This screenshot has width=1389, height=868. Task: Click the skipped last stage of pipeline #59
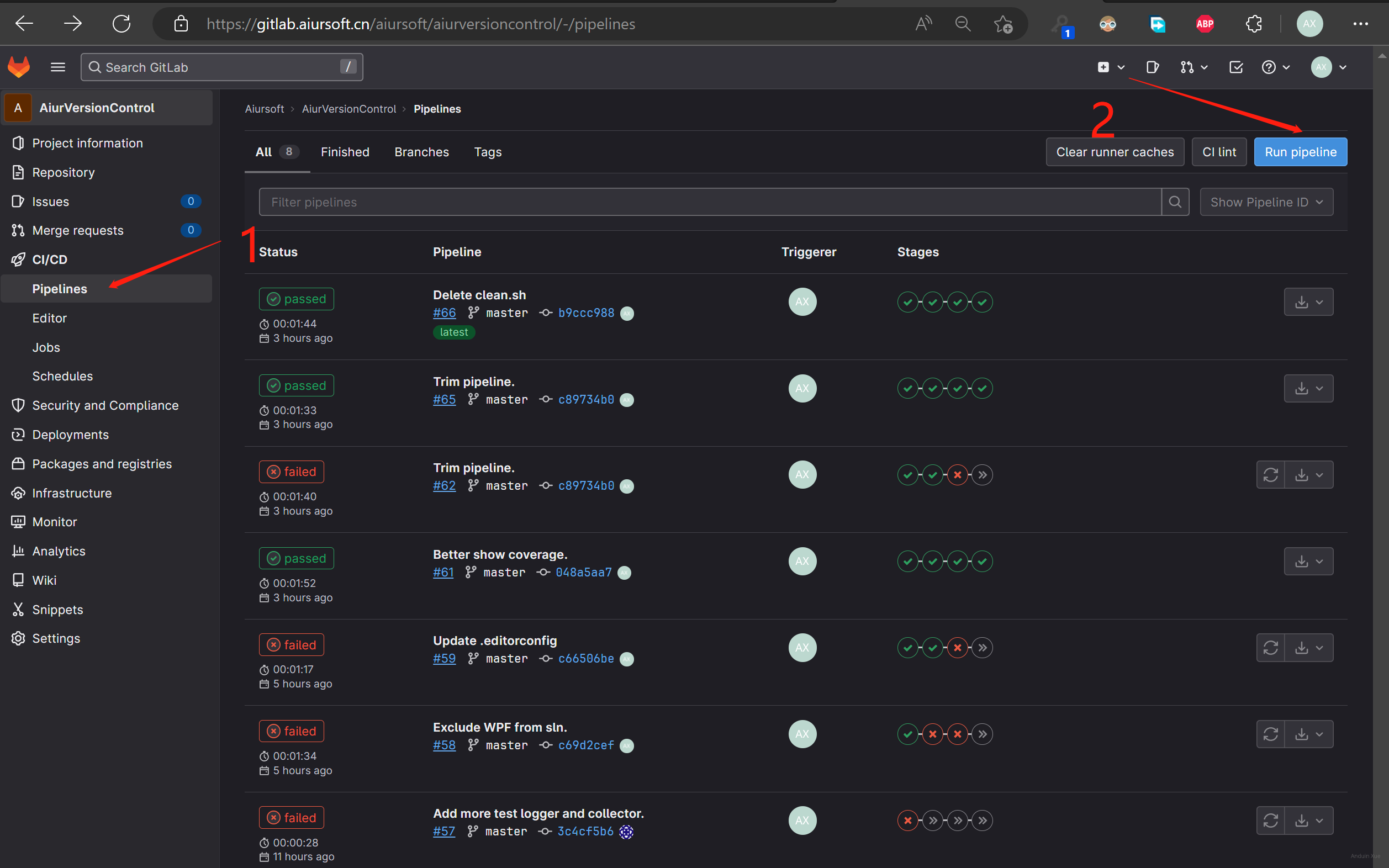(x=983, y=648)
